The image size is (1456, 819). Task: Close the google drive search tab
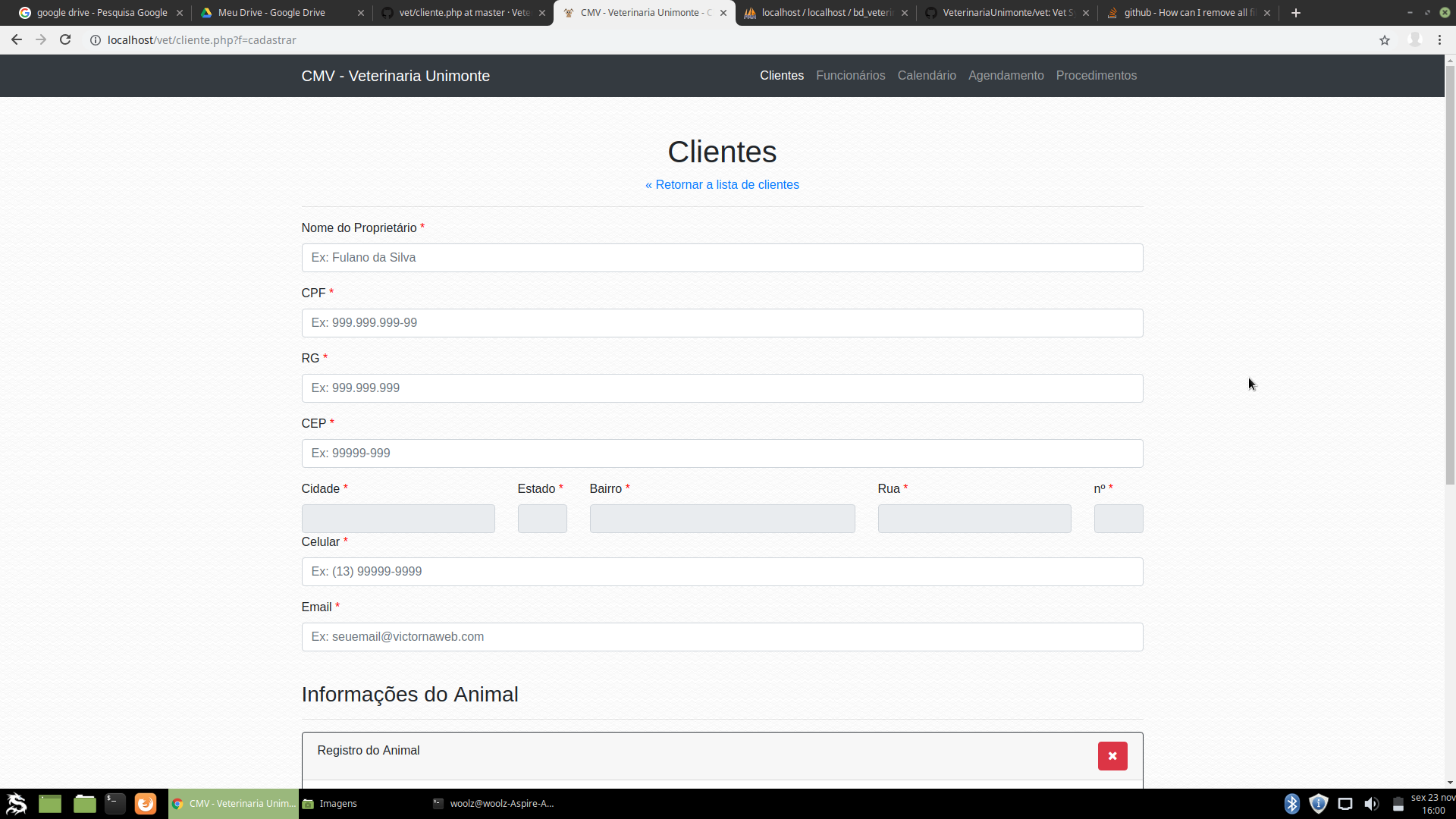coord(180,13)
